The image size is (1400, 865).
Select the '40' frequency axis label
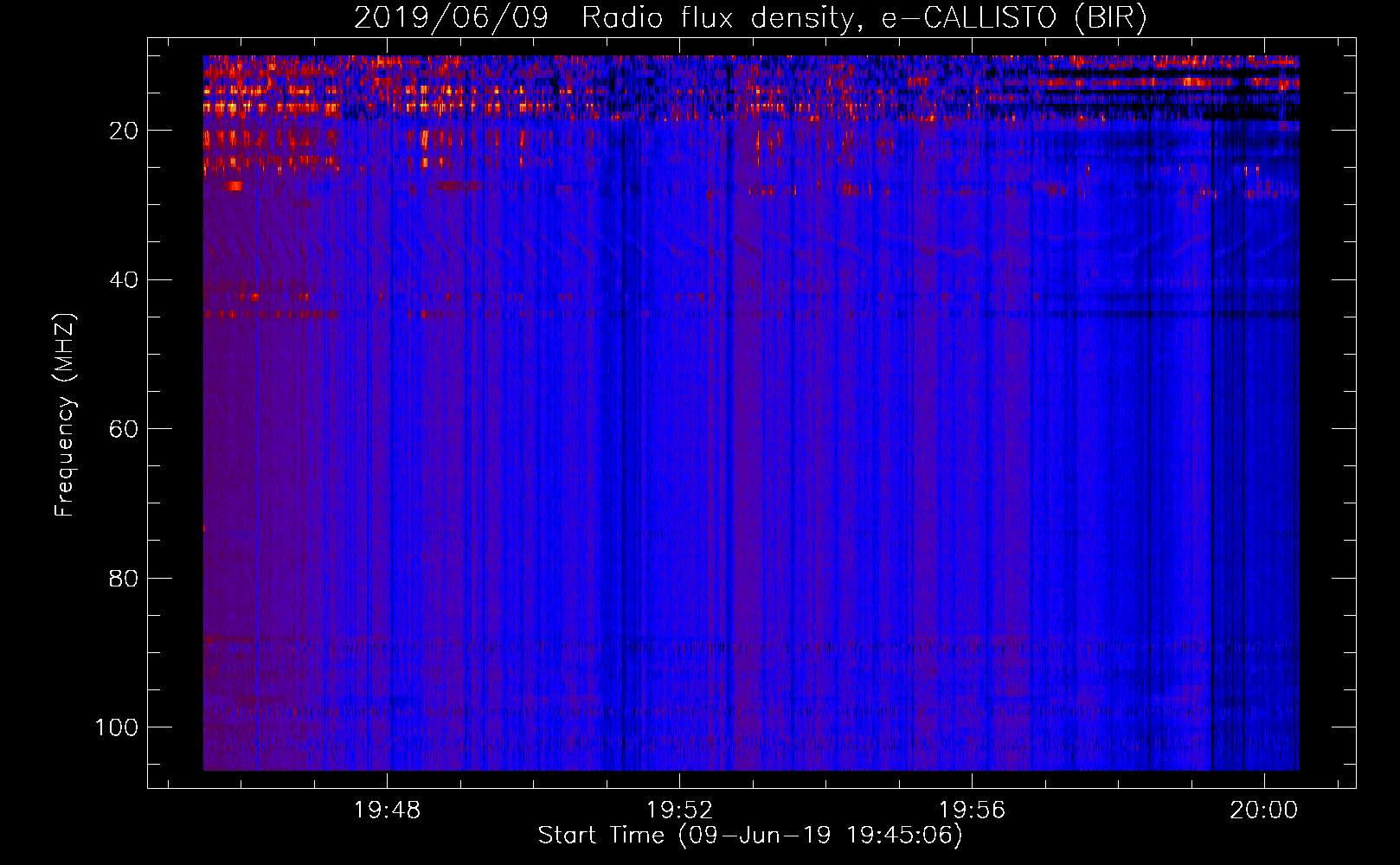point(124,280)
